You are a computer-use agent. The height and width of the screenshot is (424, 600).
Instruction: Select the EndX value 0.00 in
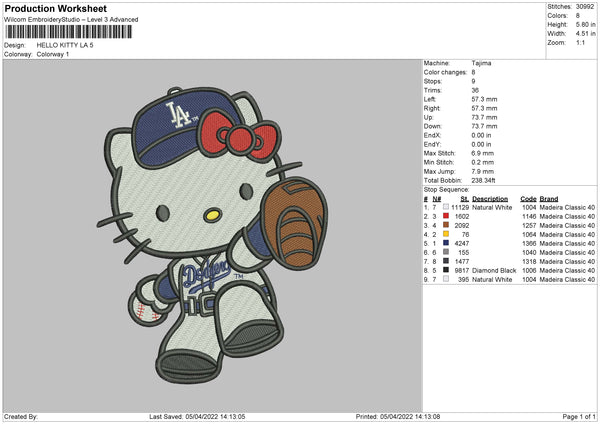point(481,135)
